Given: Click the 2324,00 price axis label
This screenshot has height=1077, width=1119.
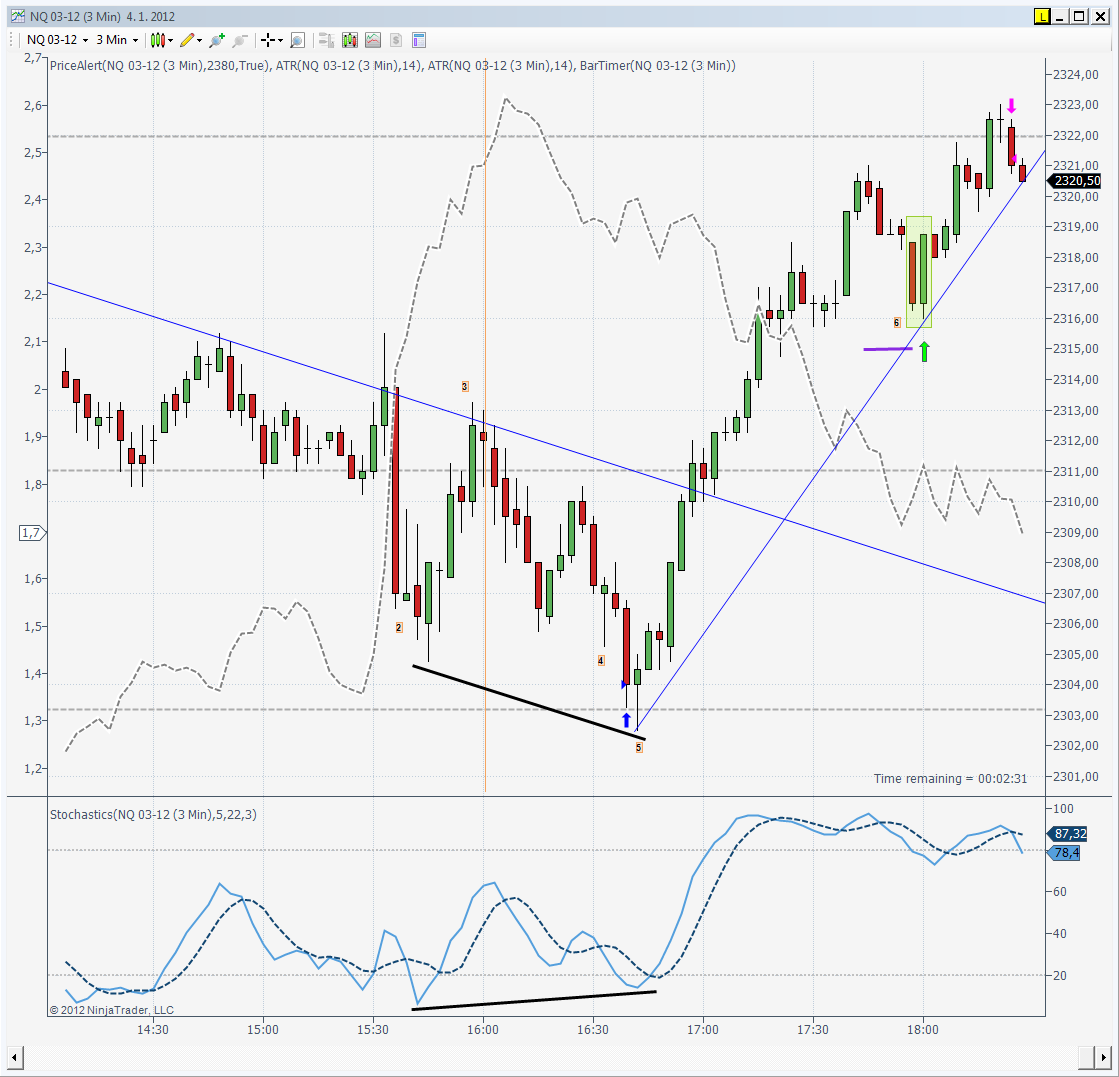Looking at the screenshot, I should click(1075, 74).
